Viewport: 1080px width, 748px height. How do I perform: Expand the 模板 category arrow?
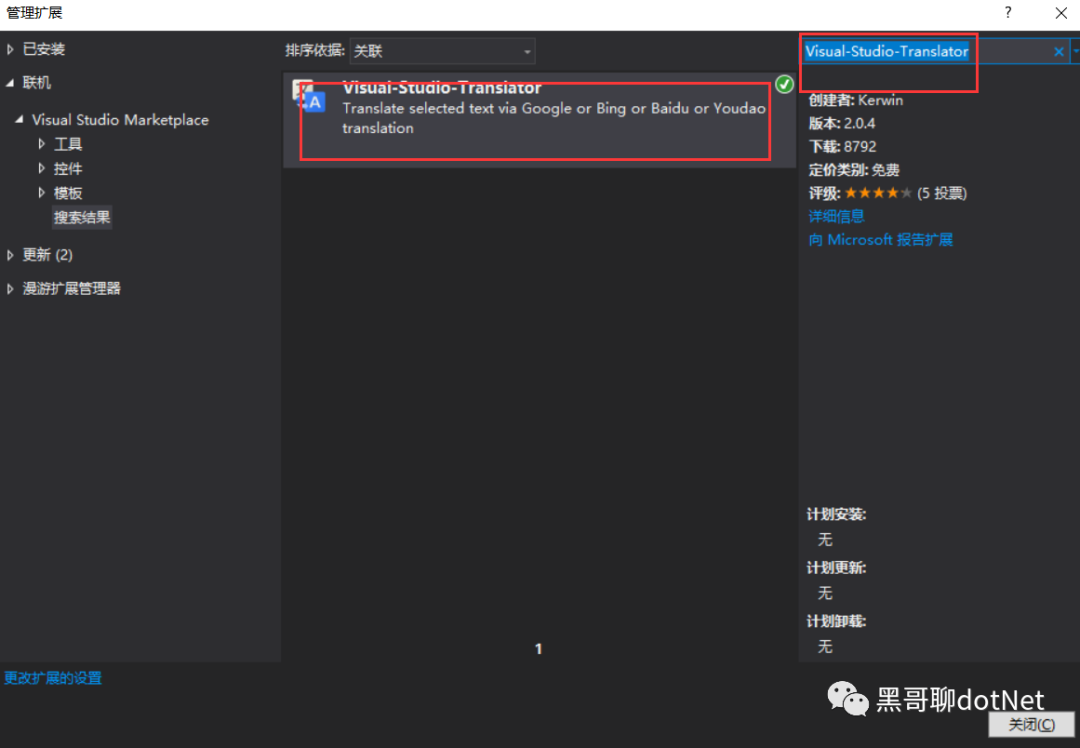tap(42, 192)
